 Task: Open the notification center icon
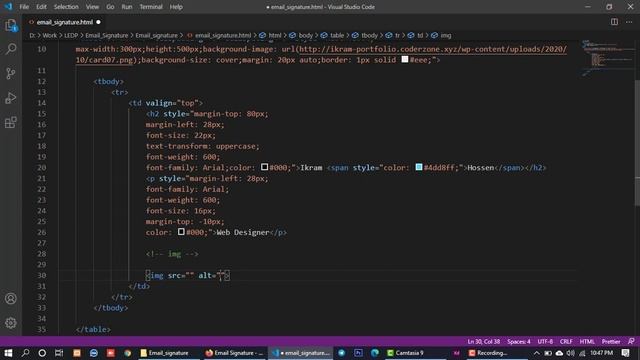coord(626,353)
